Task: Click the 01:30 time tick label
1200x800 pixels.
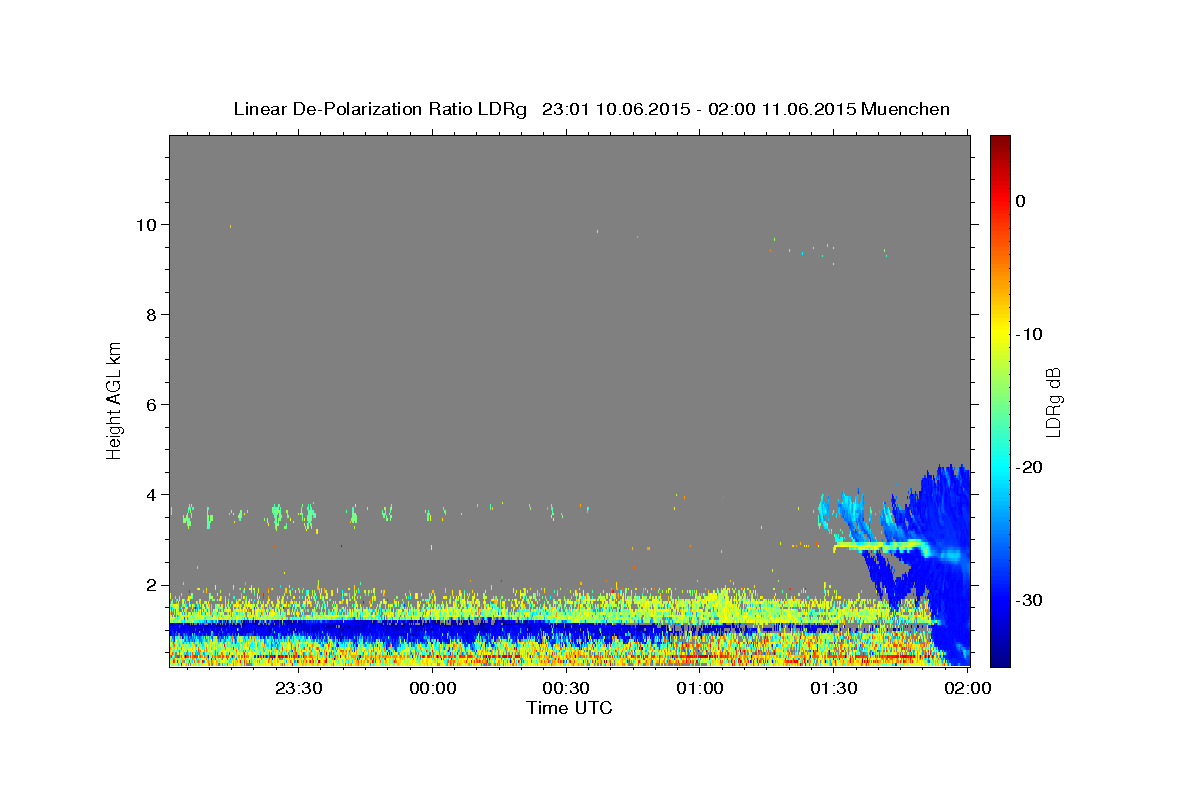Action: tap(833, 689)
